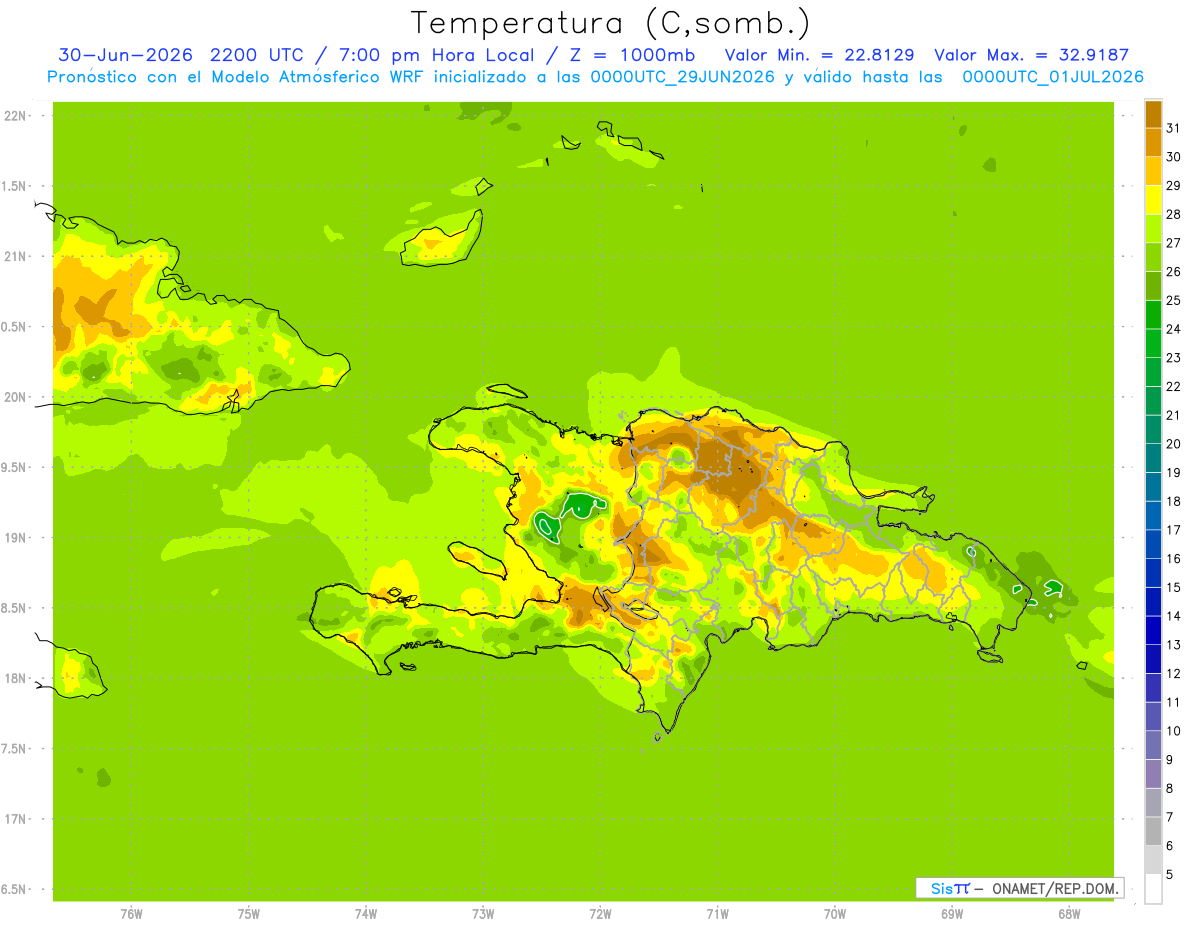
Task: Select the date text '30-Jun-2026'
Action: pos(124,54)
